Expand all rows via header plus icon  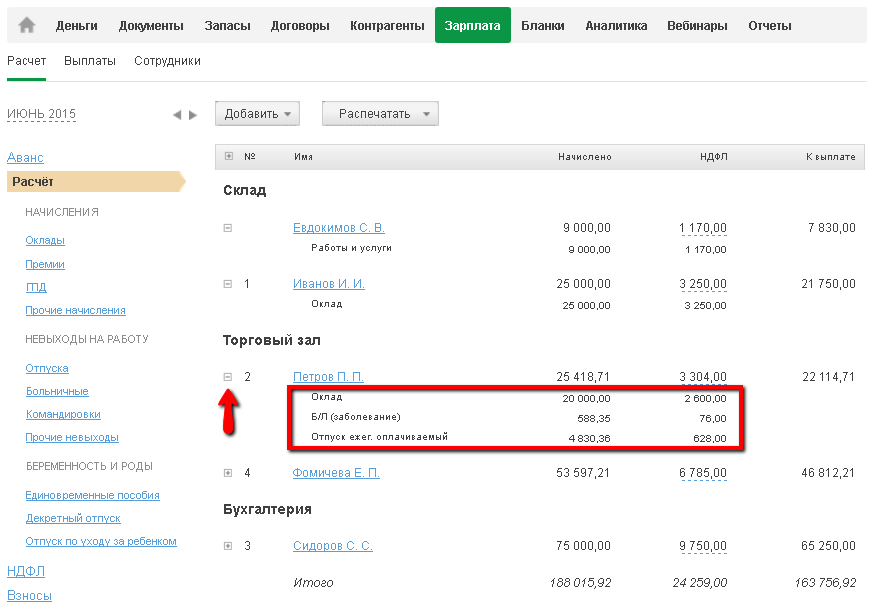(229, 156)
